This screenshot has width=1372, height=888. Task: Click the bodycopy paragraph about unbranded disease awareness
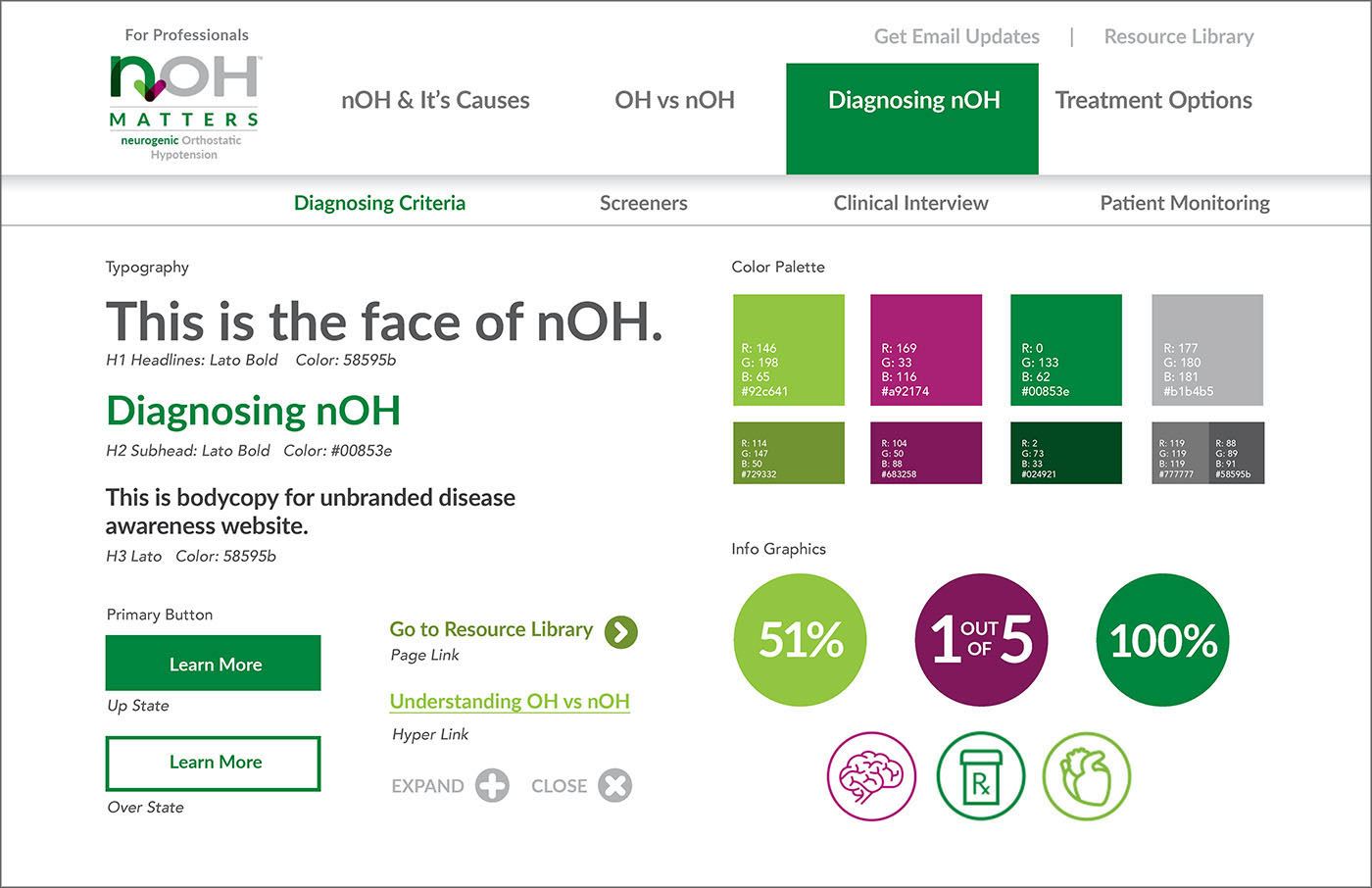[x=311, y=512]
